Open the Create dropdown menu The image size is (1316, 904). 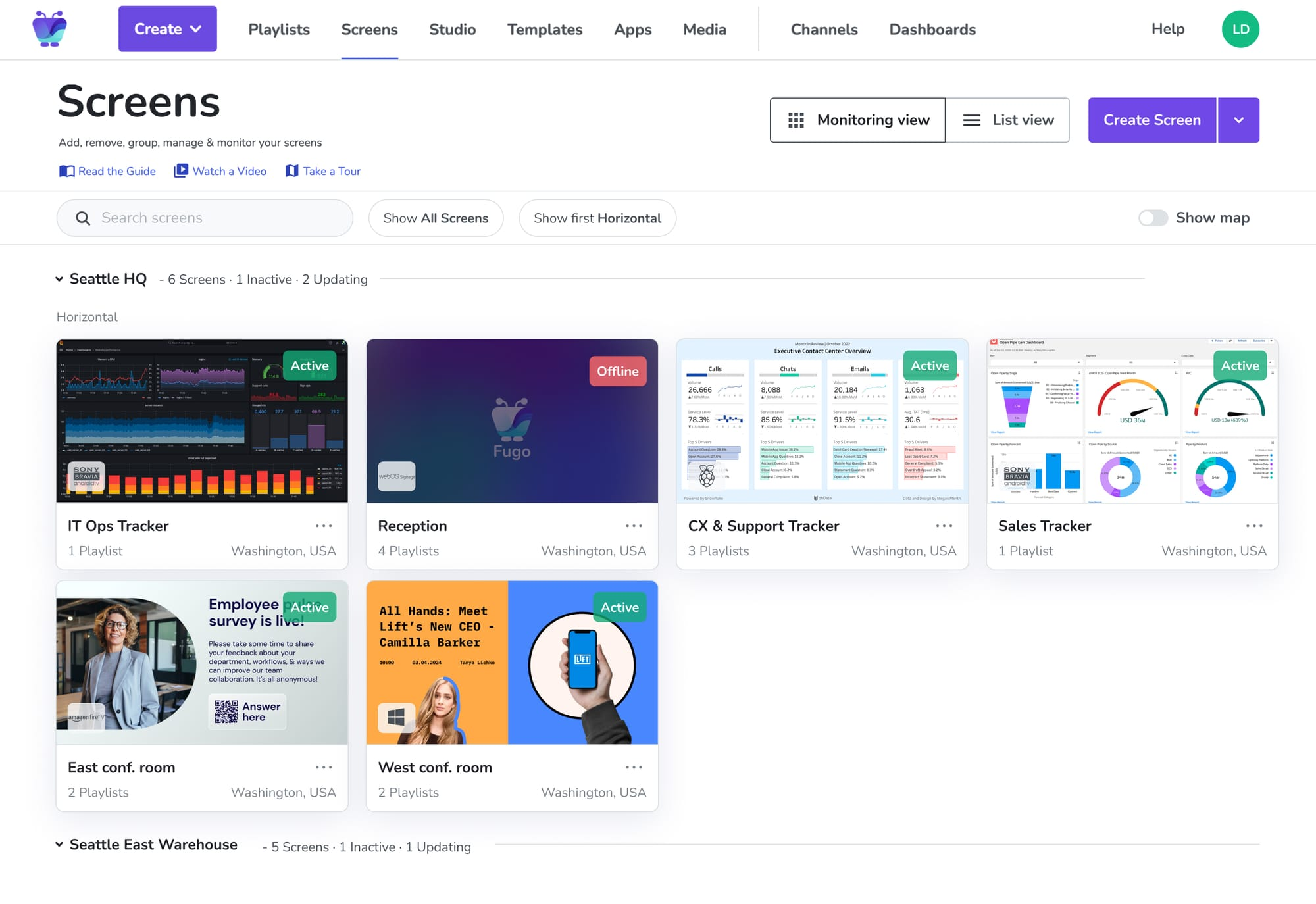click(167, 29)
